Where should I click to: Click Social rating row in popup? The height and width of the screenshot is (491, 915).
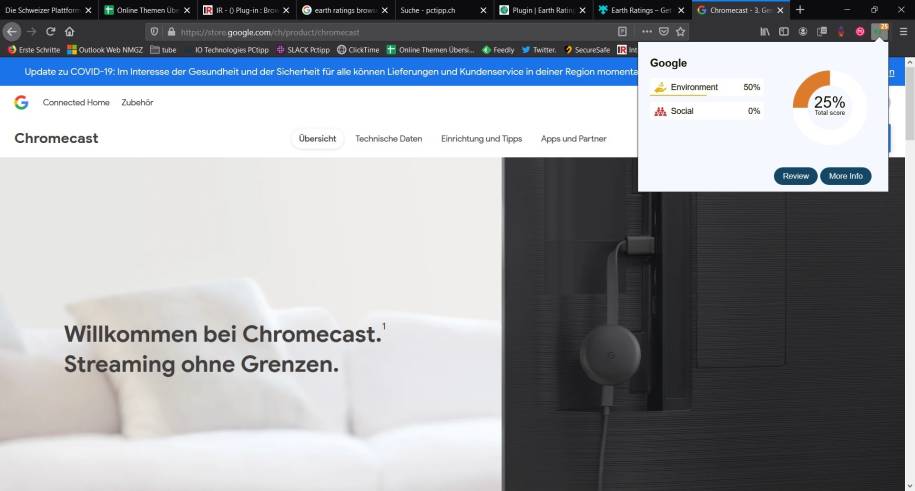click(x=707, y=111)
